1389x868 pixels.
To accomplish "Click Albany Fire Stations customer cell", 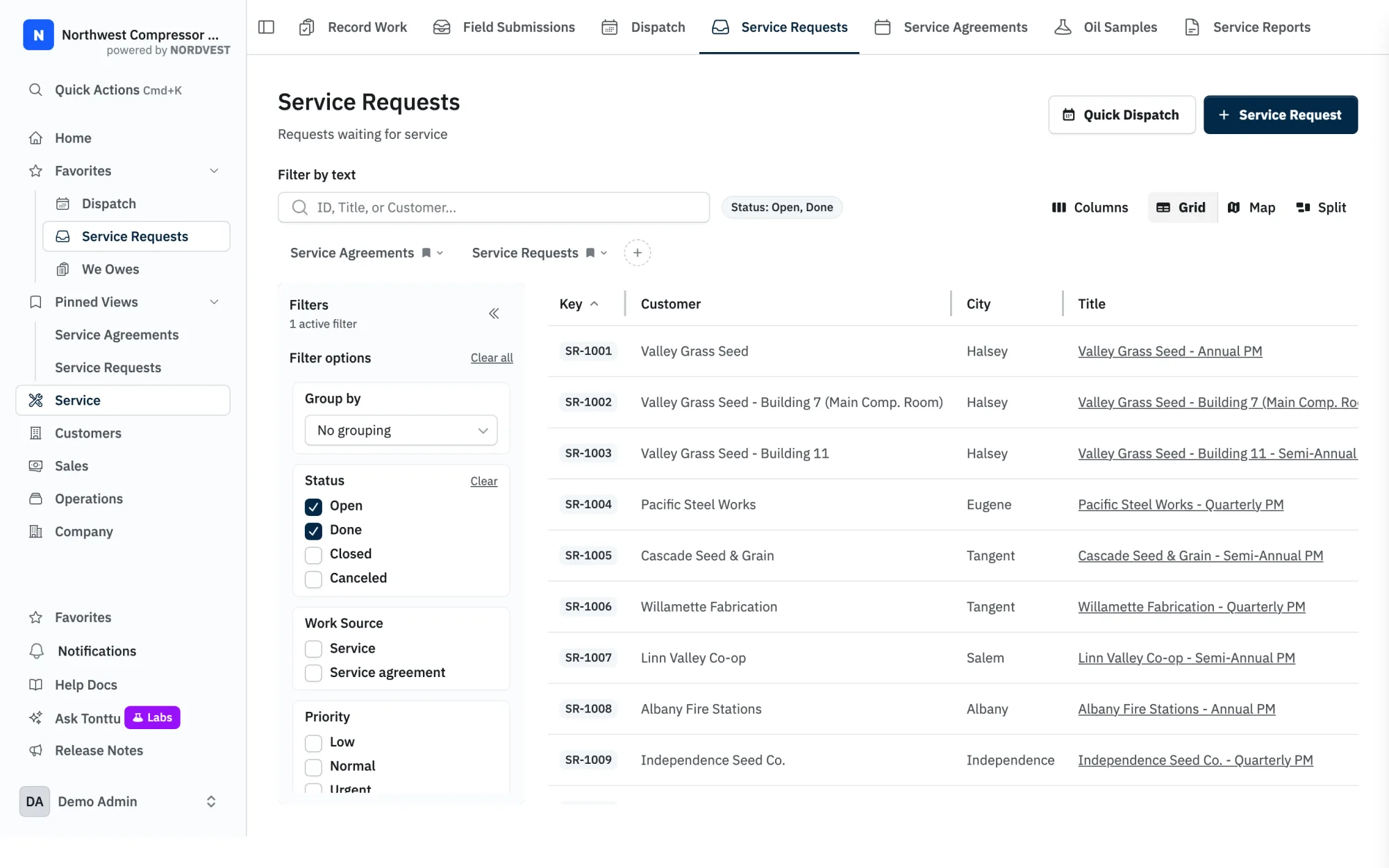I will [x=701, y=709].
